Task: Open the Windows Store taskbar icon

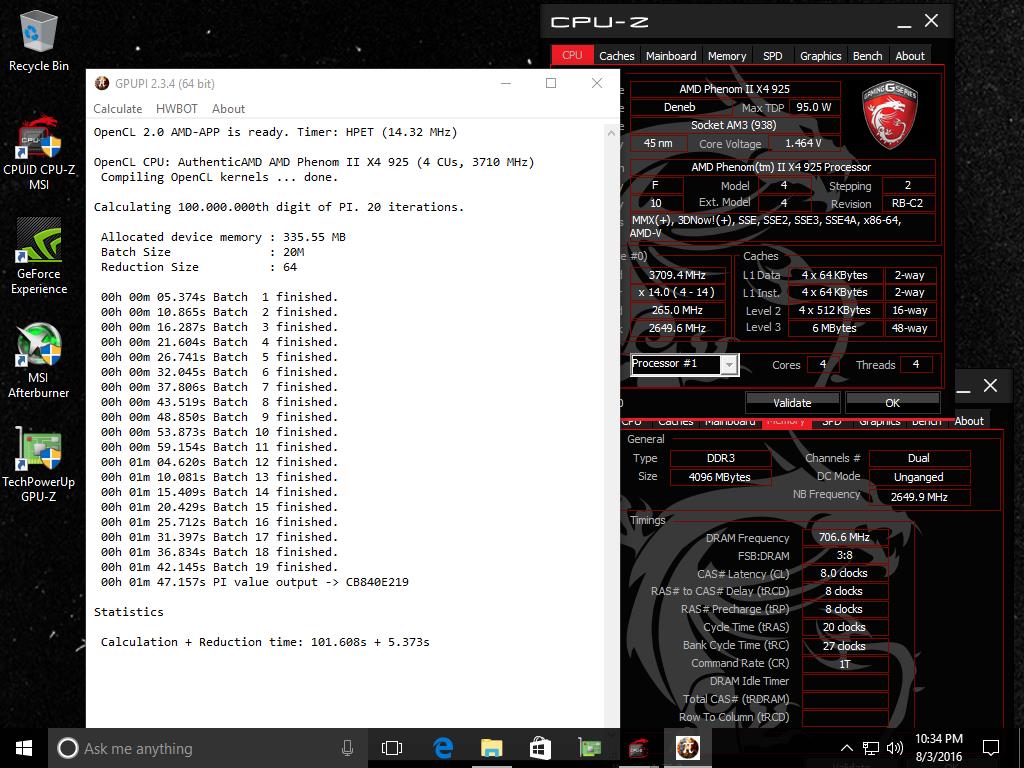Action: tap(540, 748)
